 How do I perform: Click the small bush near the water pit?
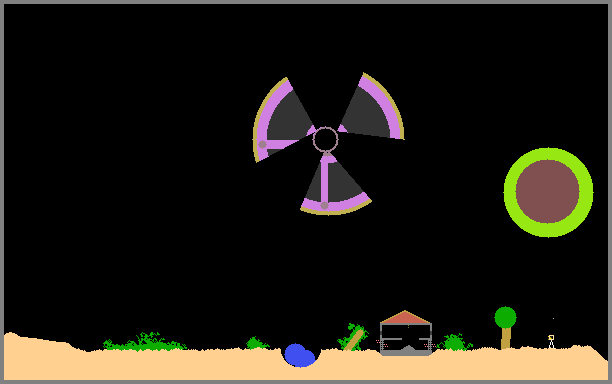tap(257, 343)
